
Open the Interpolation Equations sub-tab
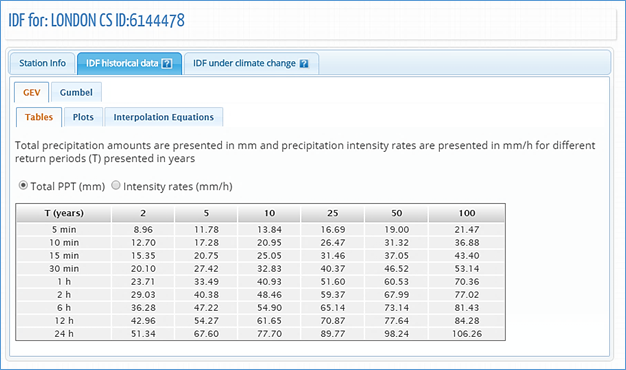point(164,117)
